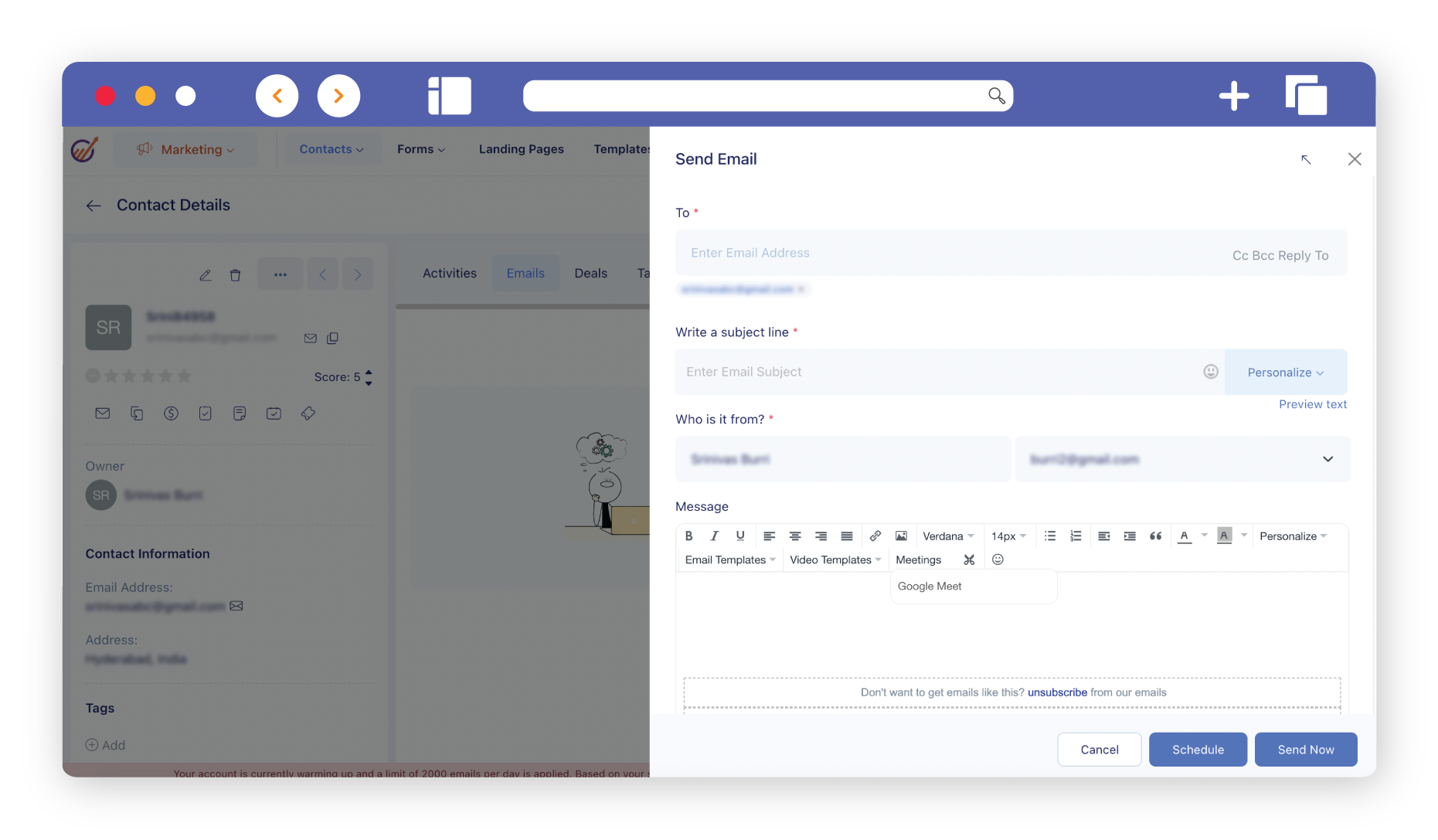The width and height of the screenshot is (1438, 840).
Task: Open Landing Pages in navigation bar
Action: (x=522, y=149)
